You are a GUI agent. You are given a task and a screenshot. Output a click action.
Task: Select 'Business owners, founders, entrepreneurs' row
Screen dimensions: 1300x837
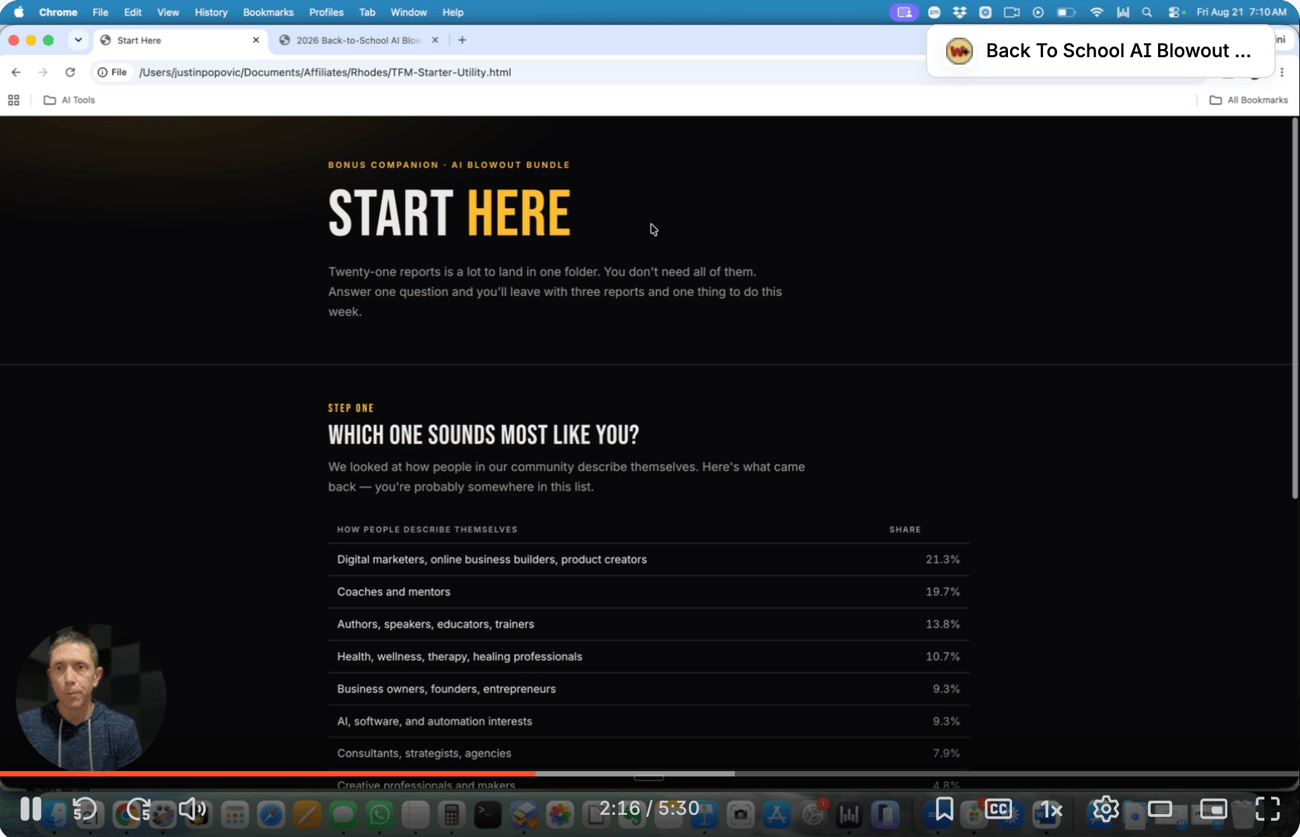coord(648,689)
